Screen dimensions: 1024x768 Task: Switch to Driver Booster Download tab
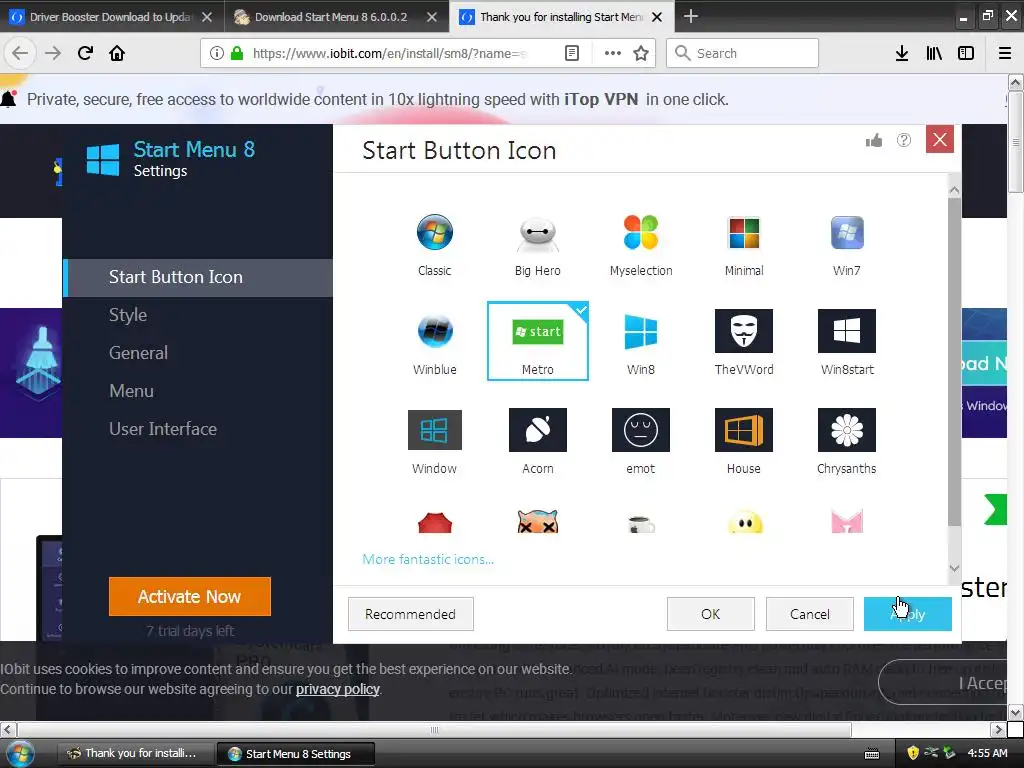coord(112,17)
